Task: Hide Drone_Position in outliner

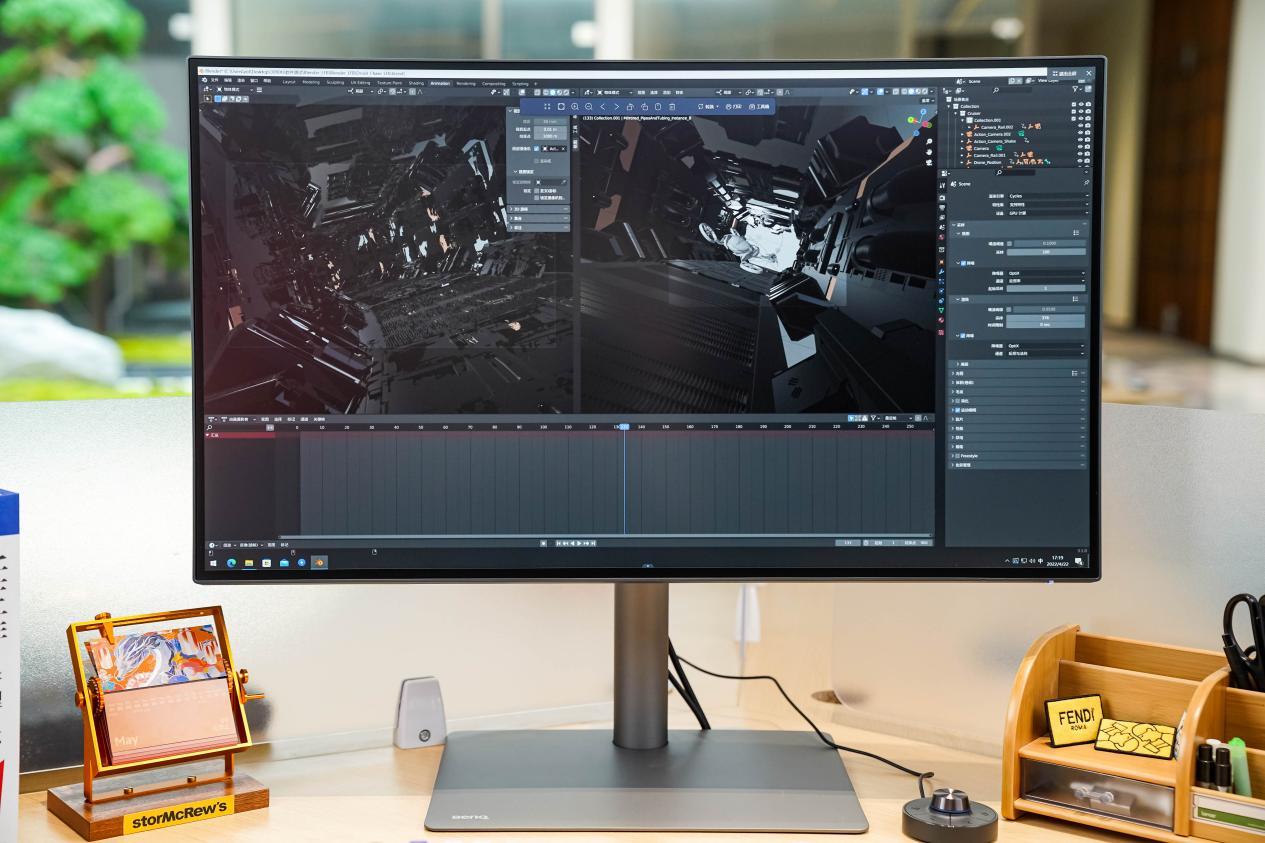Action: click(1080, 162)
